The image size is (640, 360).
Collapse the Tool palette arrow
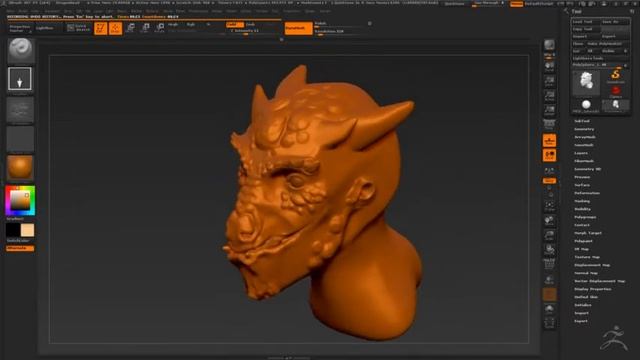coord(567,11)
